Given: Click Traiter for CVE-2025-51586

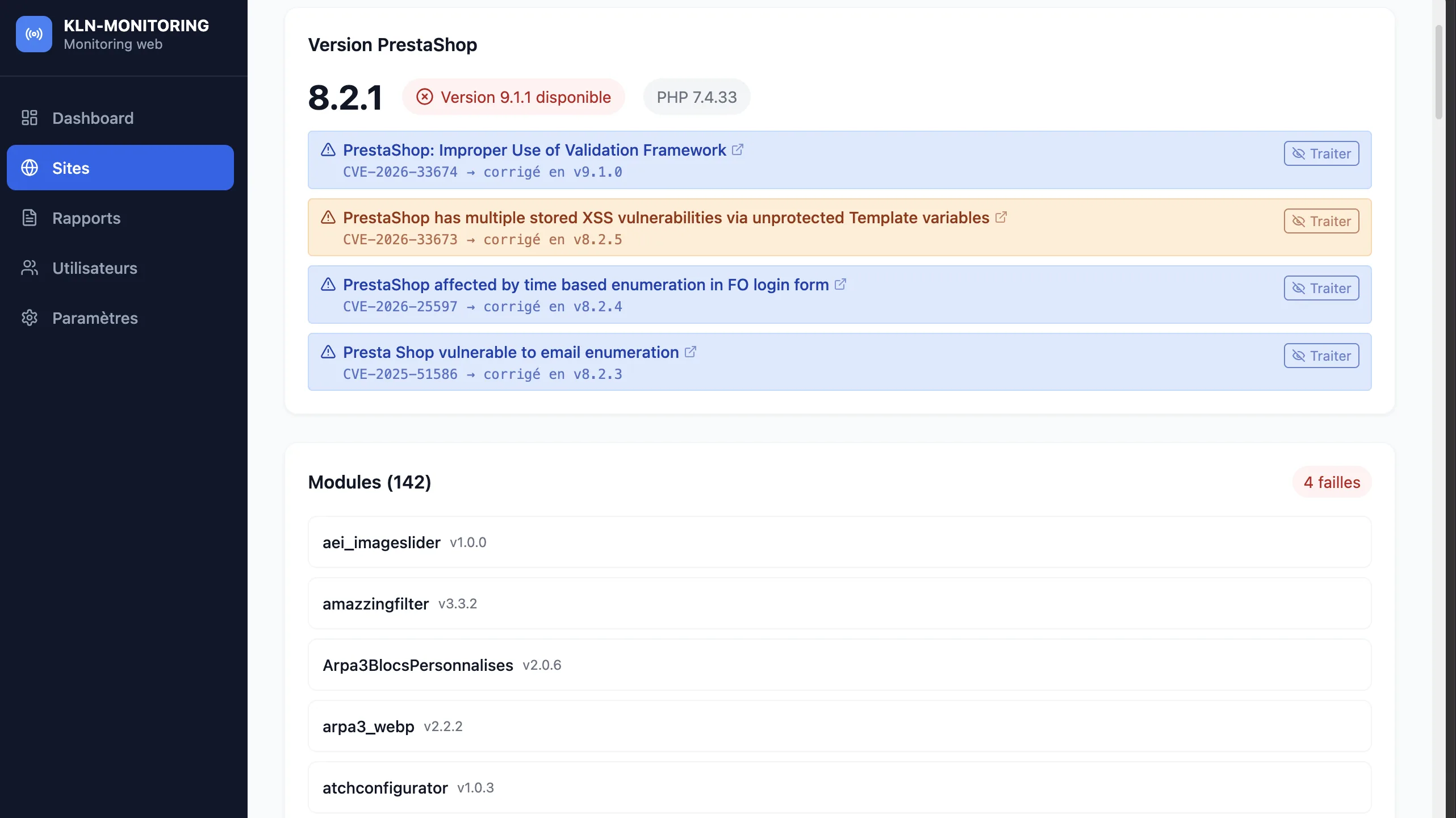Looking at the screenshot, I should point(1321,356).
